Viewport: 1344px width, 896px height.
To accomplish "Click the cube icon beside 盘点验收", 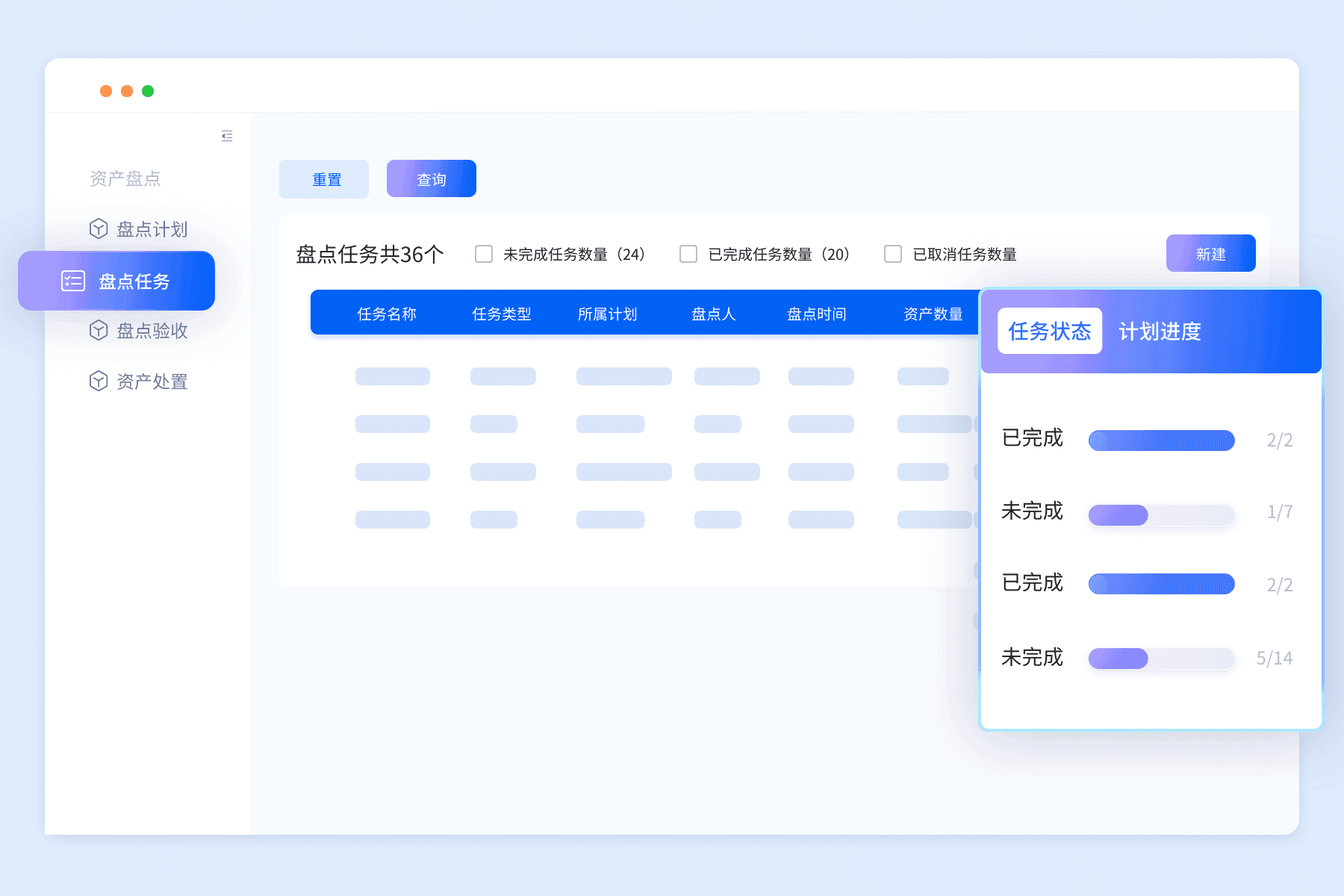I will 99,330.
